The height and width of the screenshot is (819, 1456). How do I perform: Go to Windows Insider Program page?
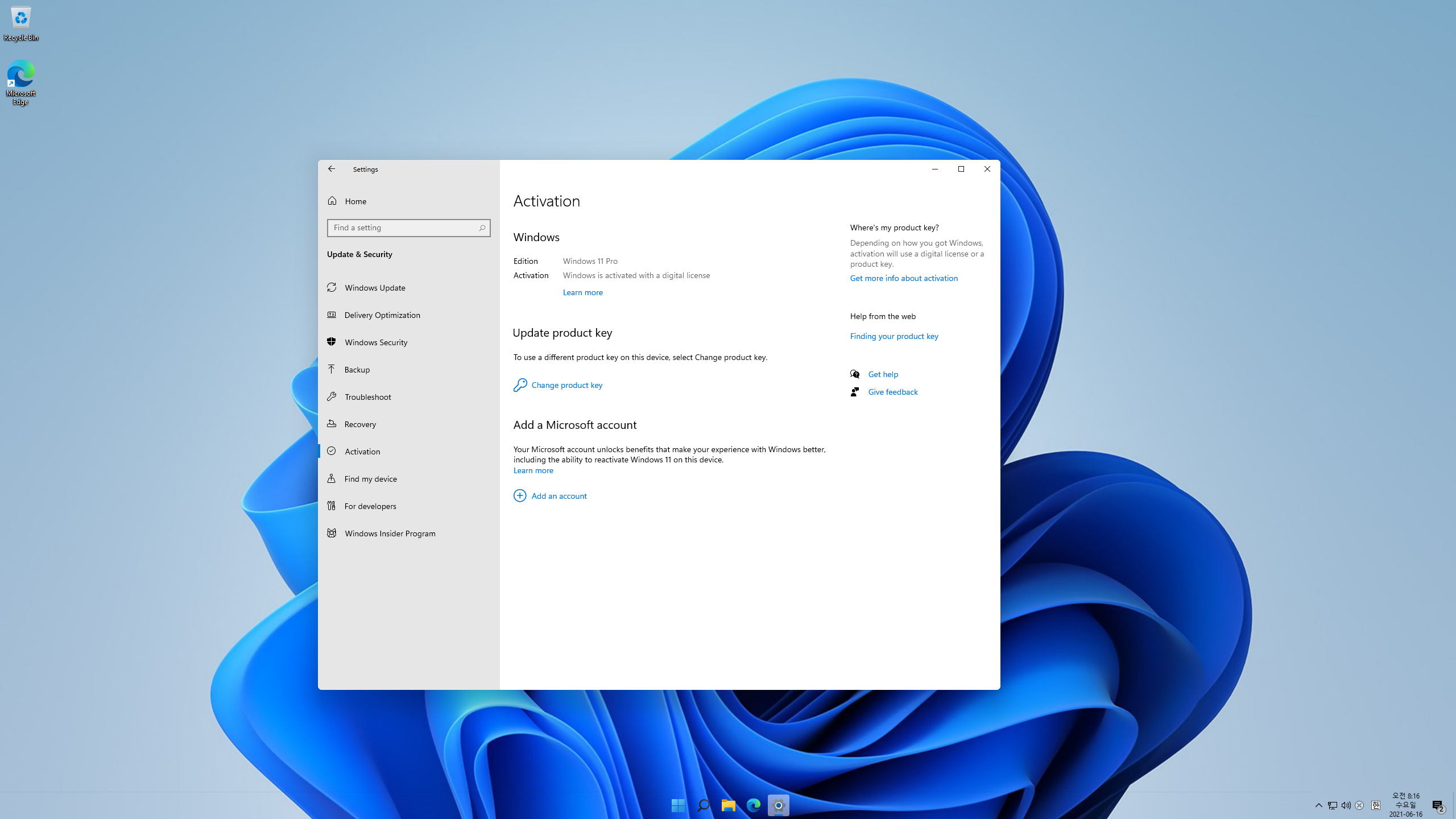click(x=390, y=533)
